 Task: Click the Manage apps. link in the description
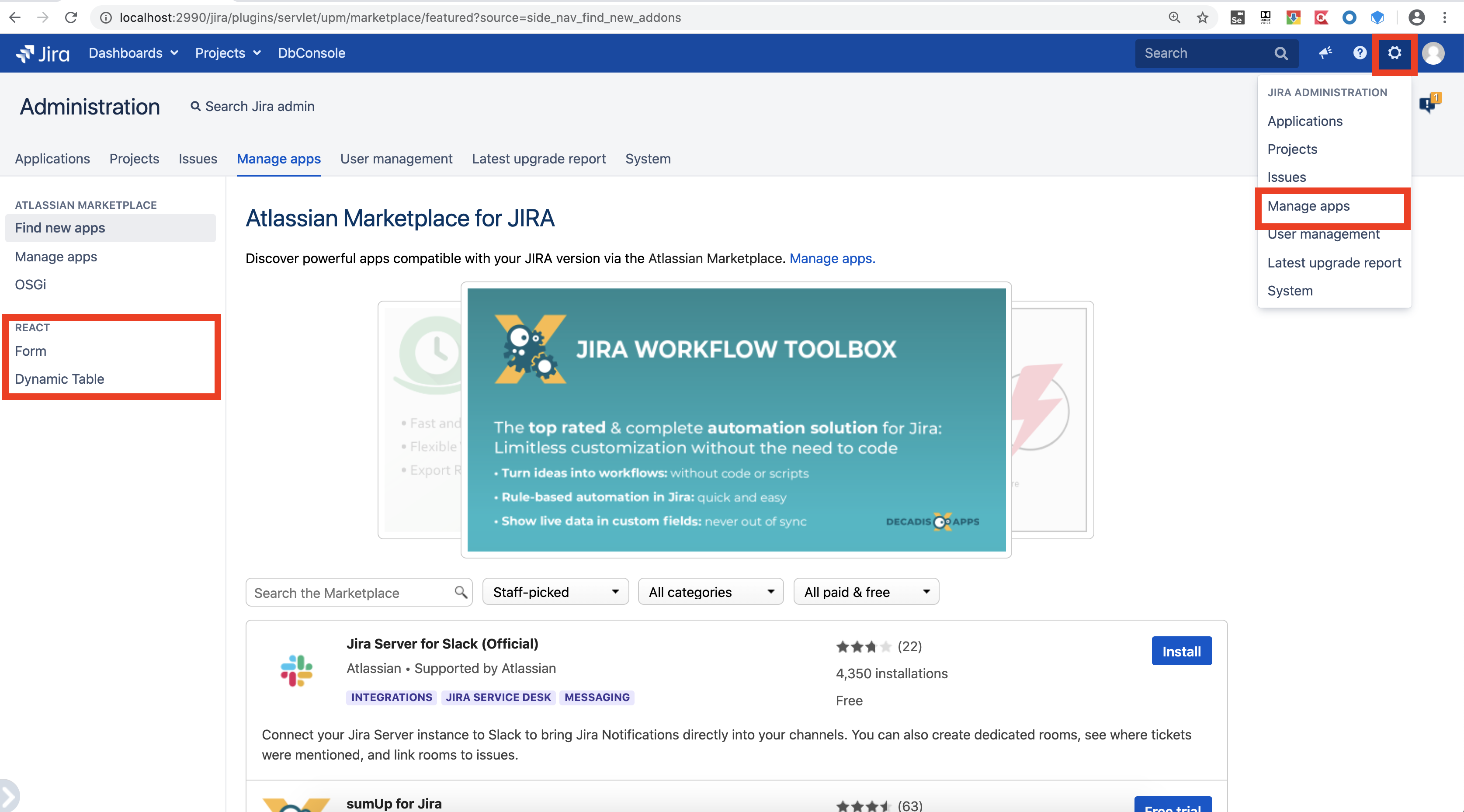point(832,258)
